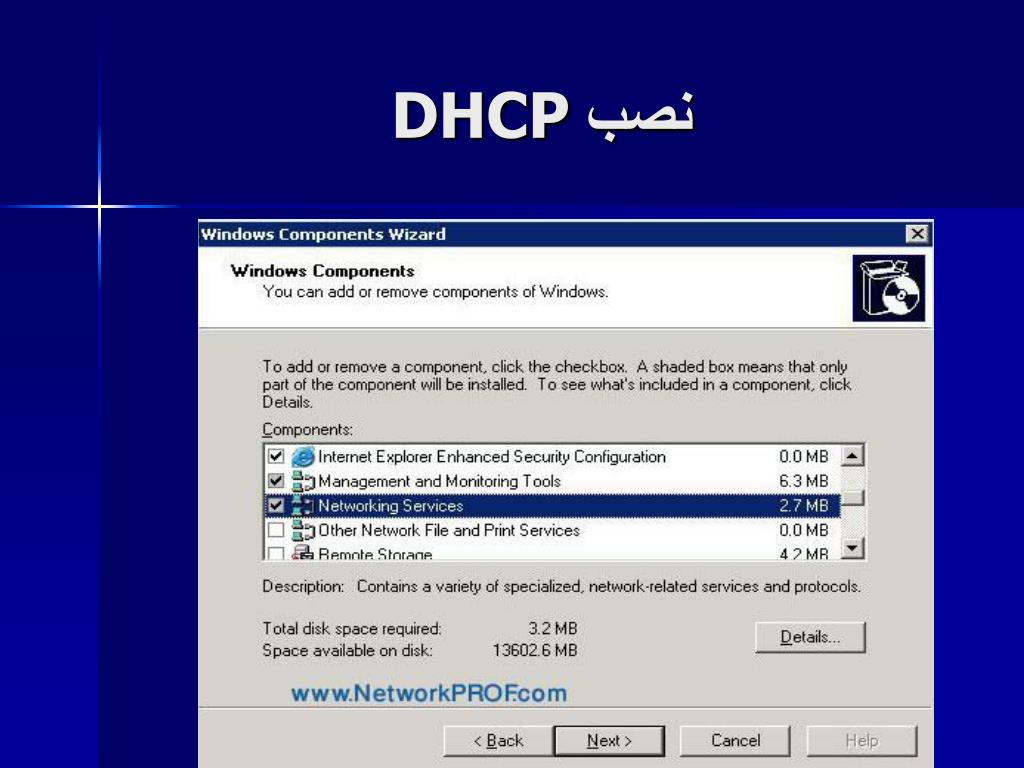Click the components list scrollbar thumb
The height and width of the screenshot is (768, 1024).
point(853,498)
